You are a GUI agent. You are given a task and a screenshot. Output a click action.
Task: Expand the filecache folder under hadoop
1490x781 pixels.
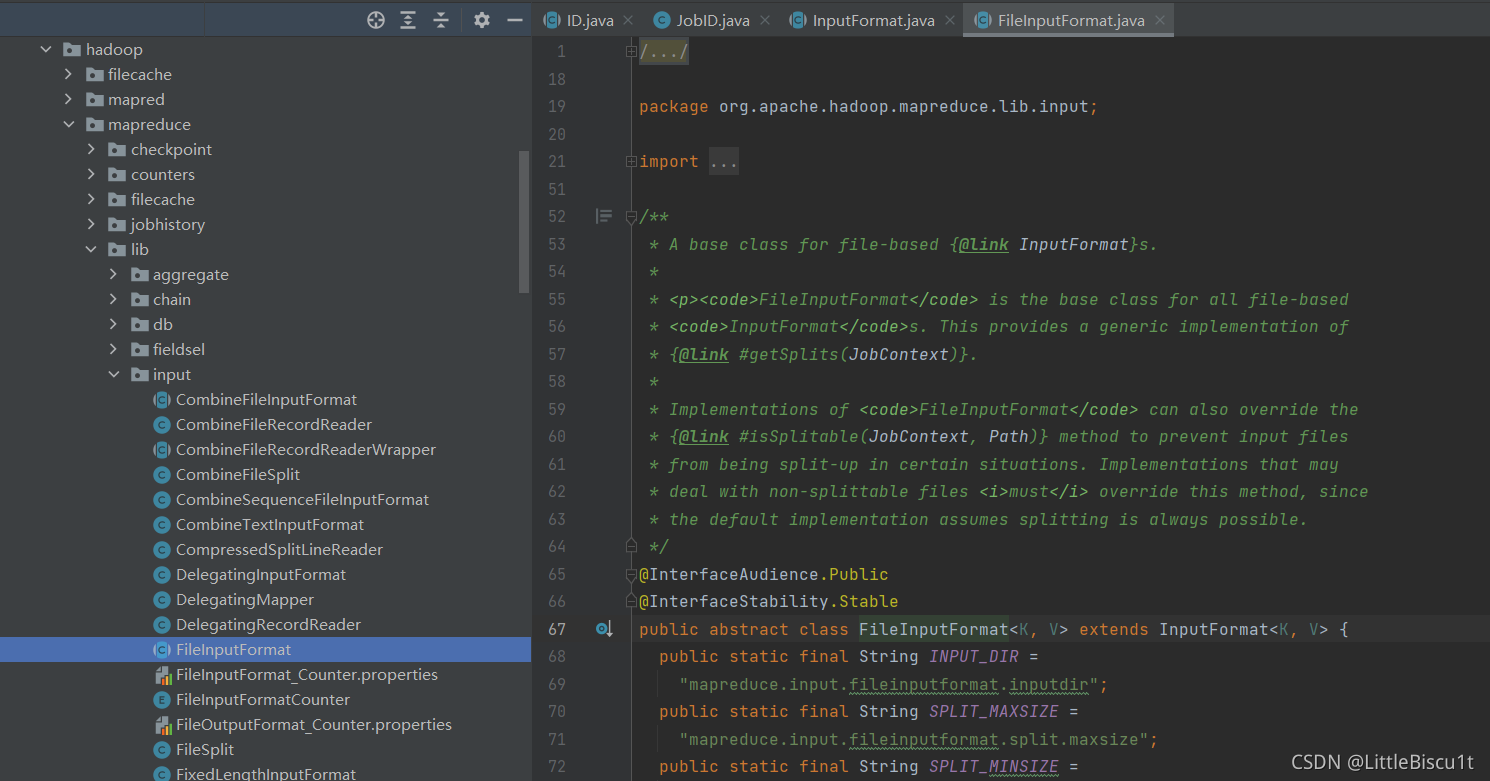click(68, 74)
